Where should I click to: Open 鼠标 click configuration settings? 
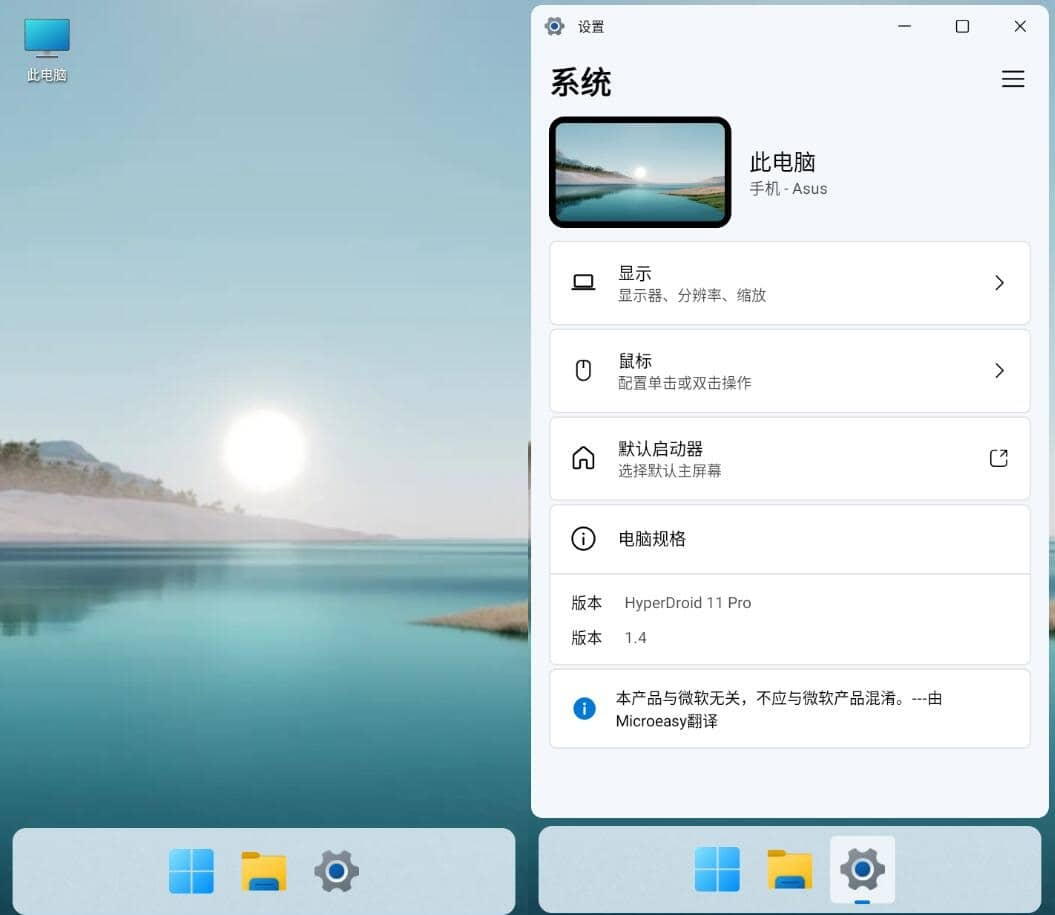pos(789,371)
